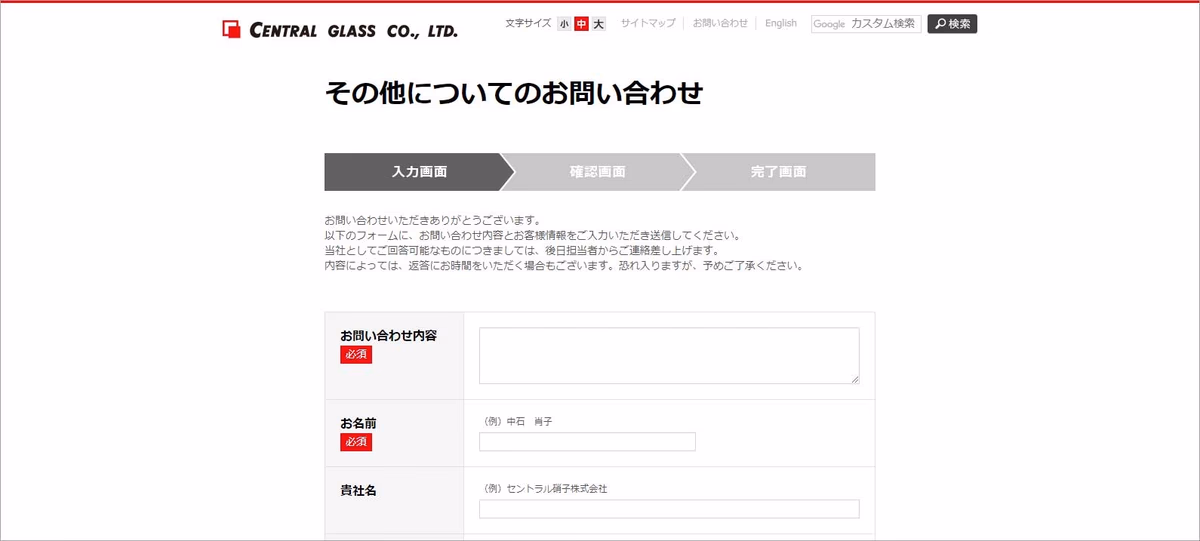
Task: Click the お問い合わせ内容 field label
Action: pyautogui.click(x=388, y=335)
